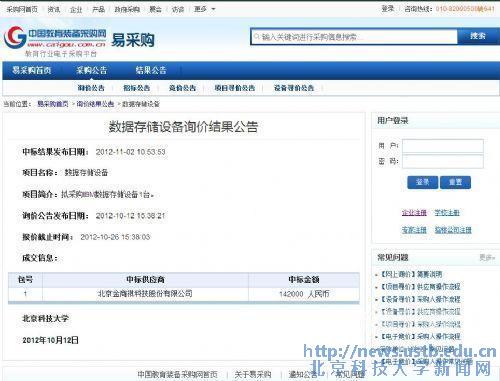The height and width of the screenshot is (381, 500).
Task: Open the 项目寻价公告 sub-menu item
Action: tap(235, 88)
